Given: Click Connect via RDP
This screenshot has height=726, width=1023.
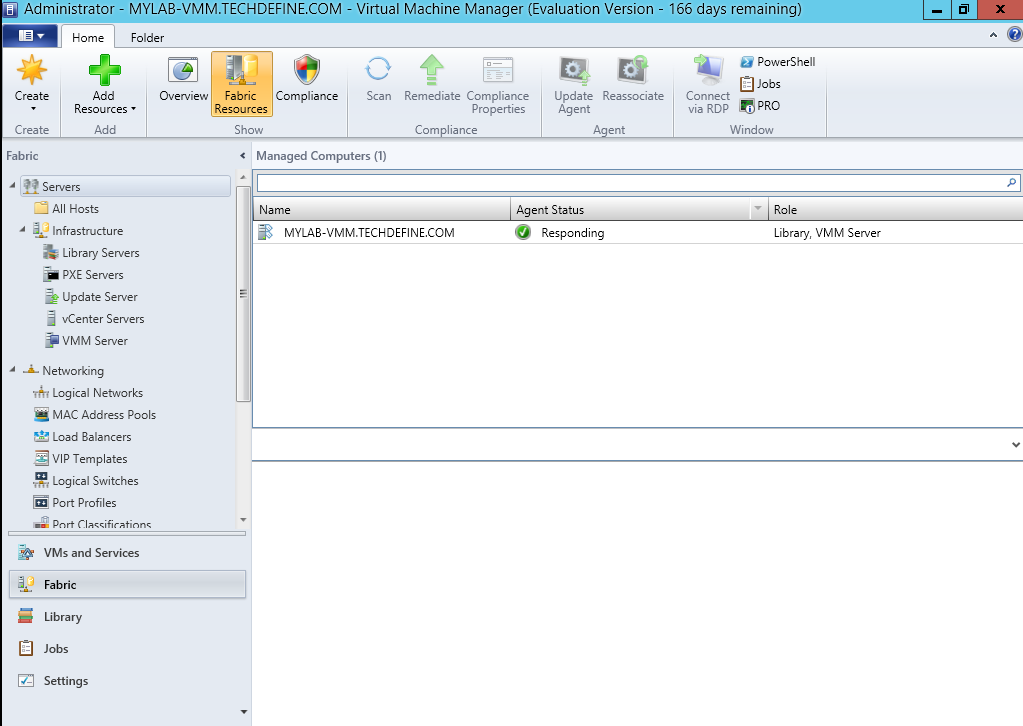Looking at the screenshot, I should pos(708,85).
